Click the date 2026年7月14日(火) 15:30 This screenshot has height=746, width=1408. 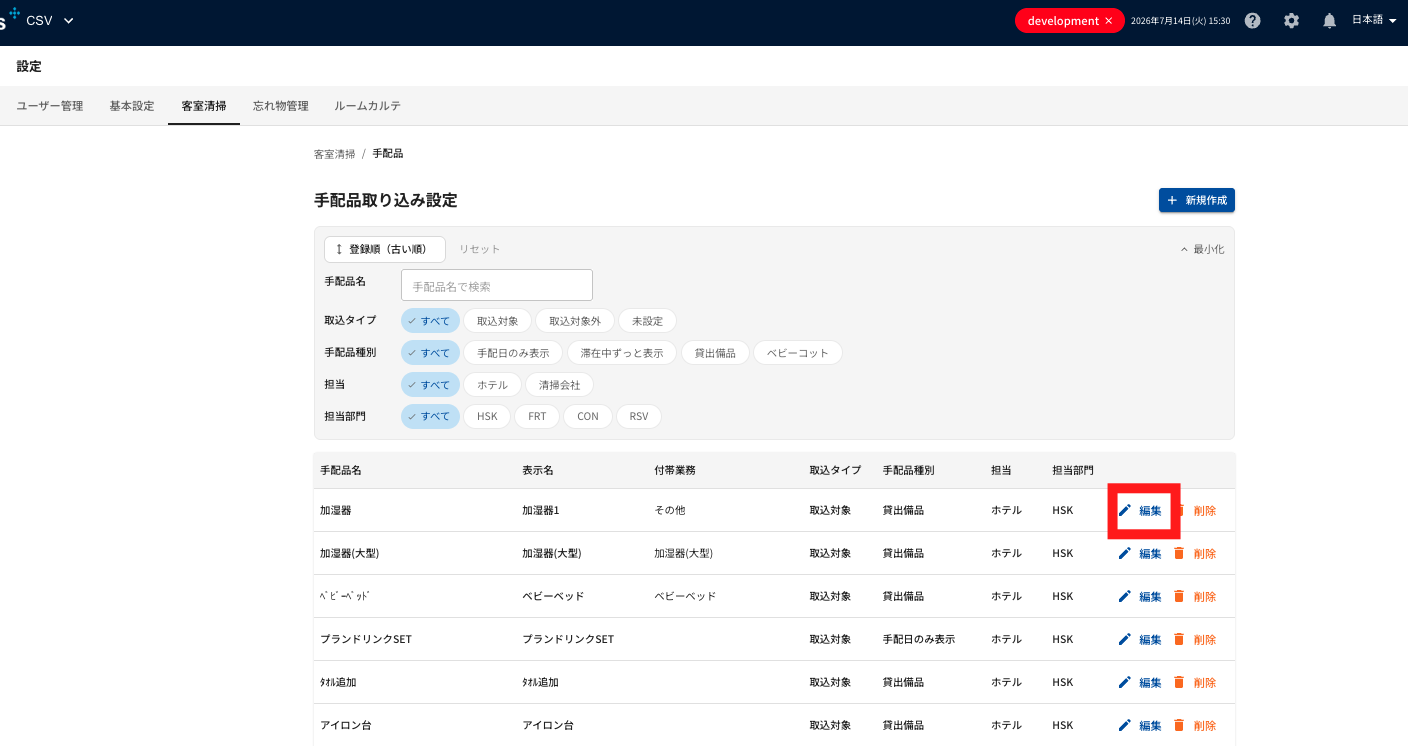tap(1180, 21)
